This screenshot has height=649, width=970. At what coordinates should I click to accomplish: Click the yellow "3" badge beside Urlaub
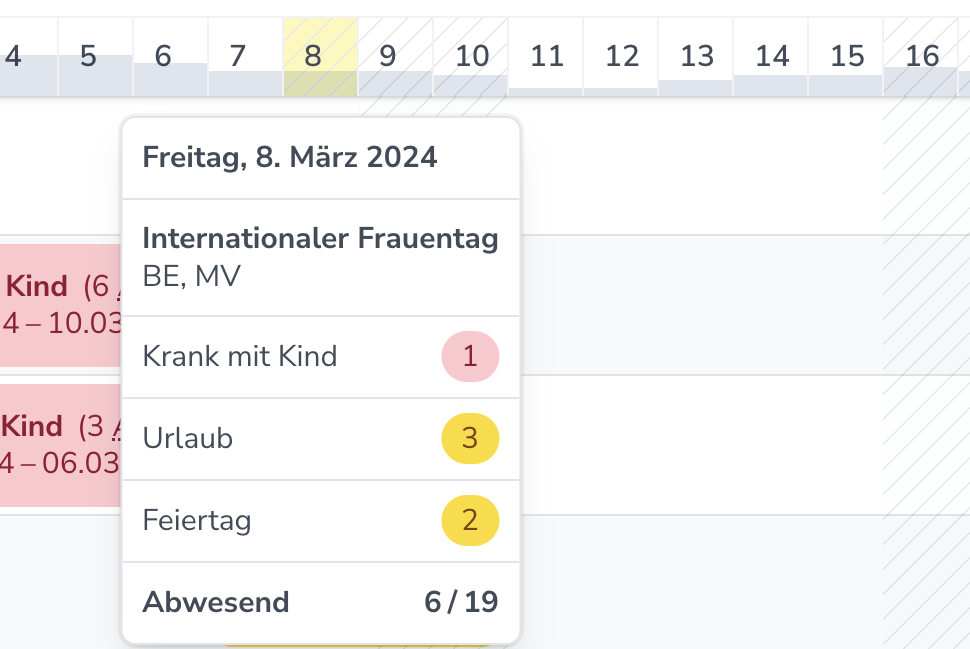click(470, 438)
